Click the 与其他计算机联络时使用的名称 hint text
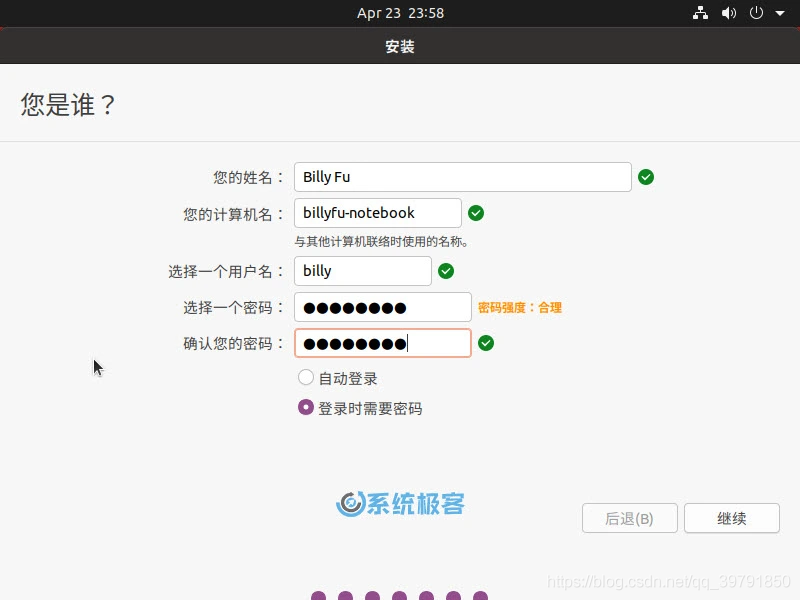This screenshot has width=800, height=600. point(381,241)
